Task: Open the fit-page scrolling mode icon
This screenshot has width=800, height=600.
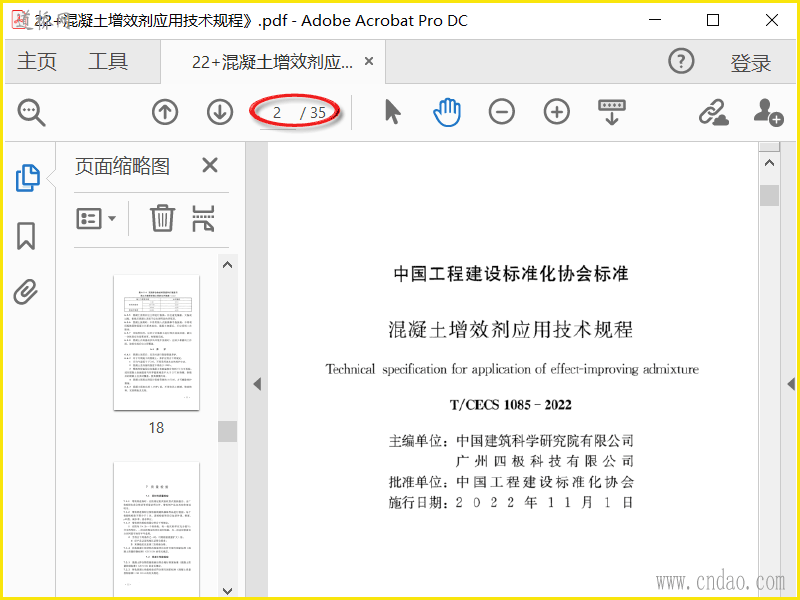Action: click(612, 112)
